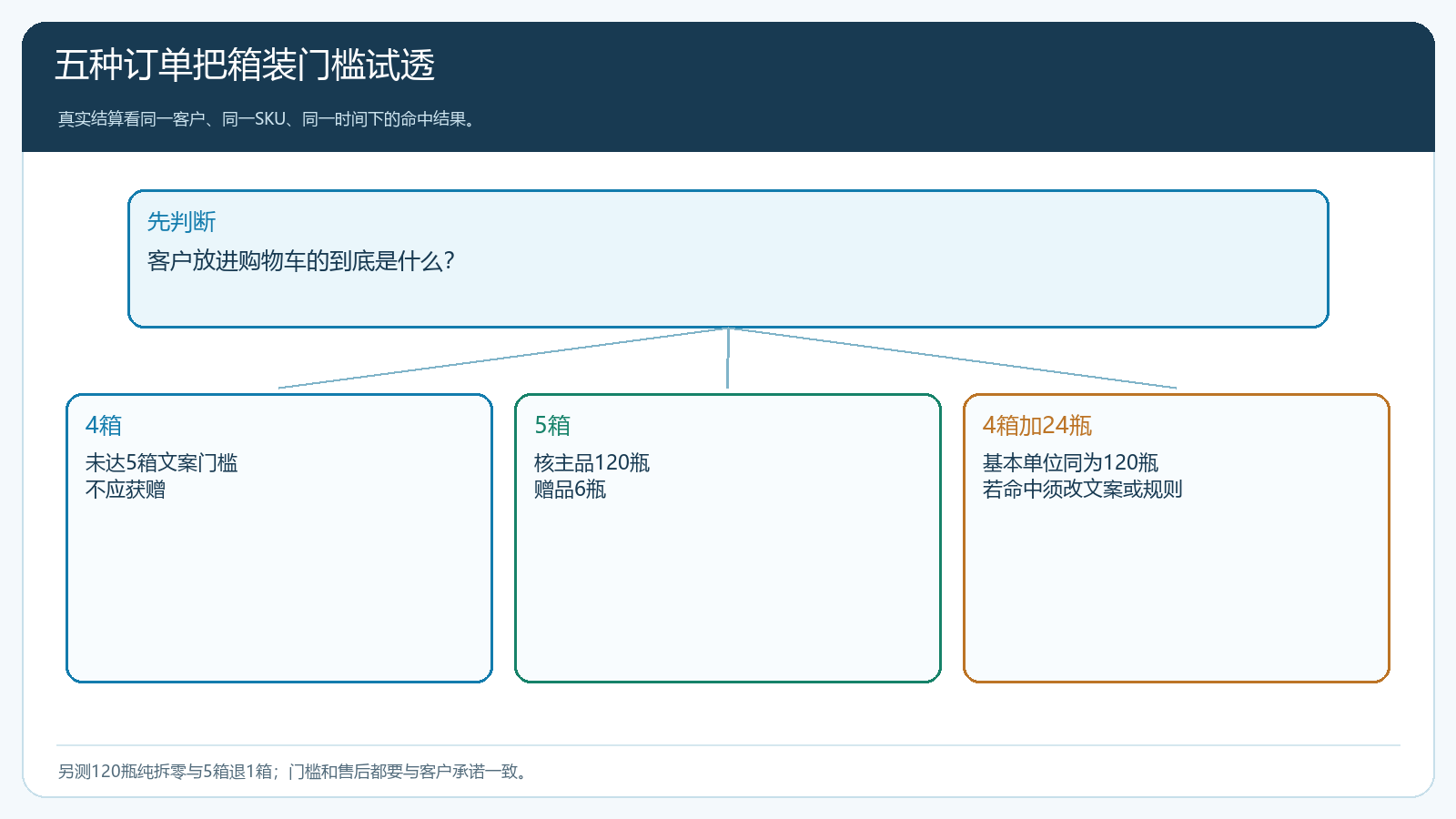Viewport: 1456px width, 819px height.
Task: Select the question 客户放进购物车的到底是什么?
Action: coord(300,261)
